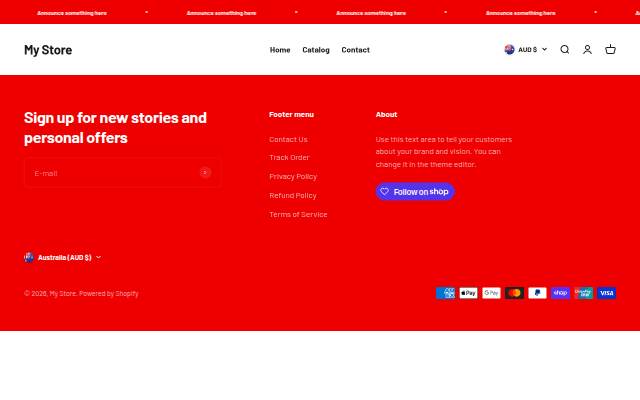Click the footer Australian flag icon
The width and height of the screenshot is (640, 400).
pos(29,258)
